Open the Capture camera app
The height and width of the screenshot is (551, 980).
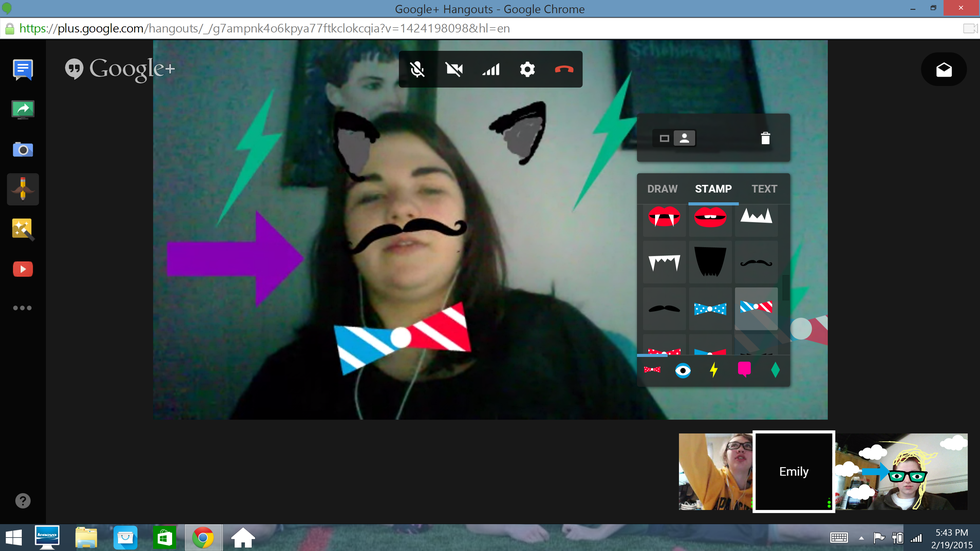click(22, 150)
